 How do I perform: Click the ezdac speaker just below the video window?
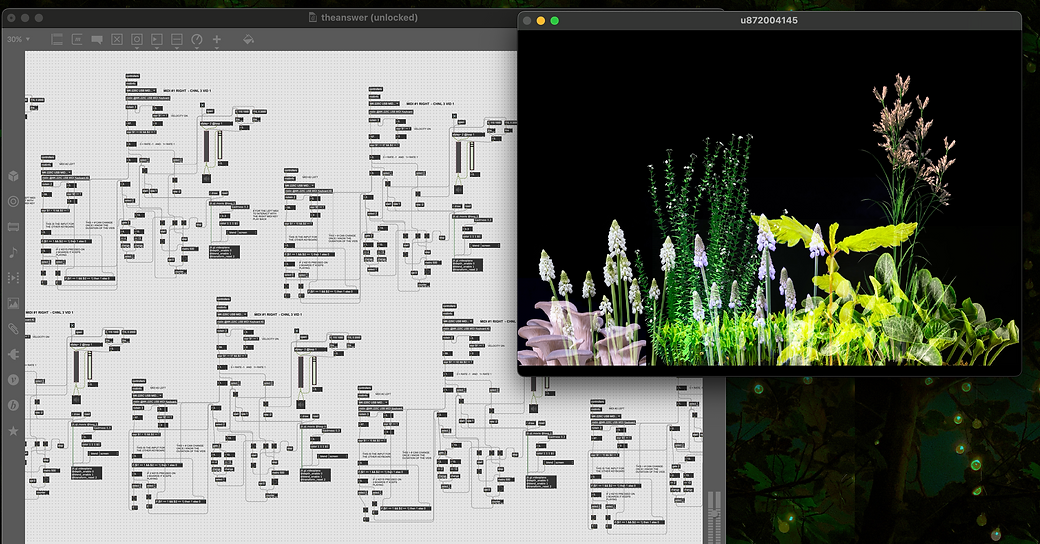pos(533,408)
